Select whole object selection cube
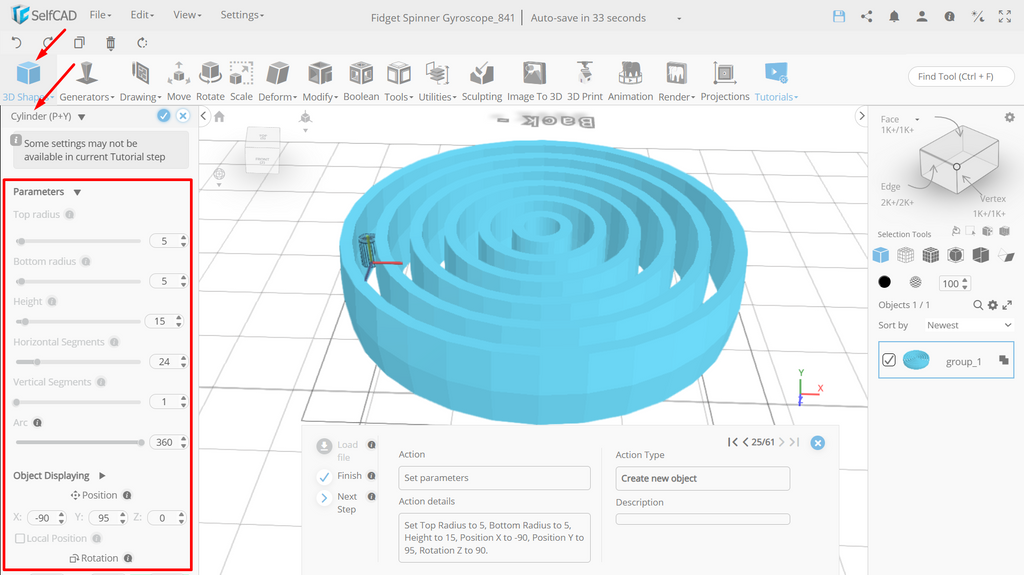Screen dimensions: 1024x575 [x=881, y=255]
